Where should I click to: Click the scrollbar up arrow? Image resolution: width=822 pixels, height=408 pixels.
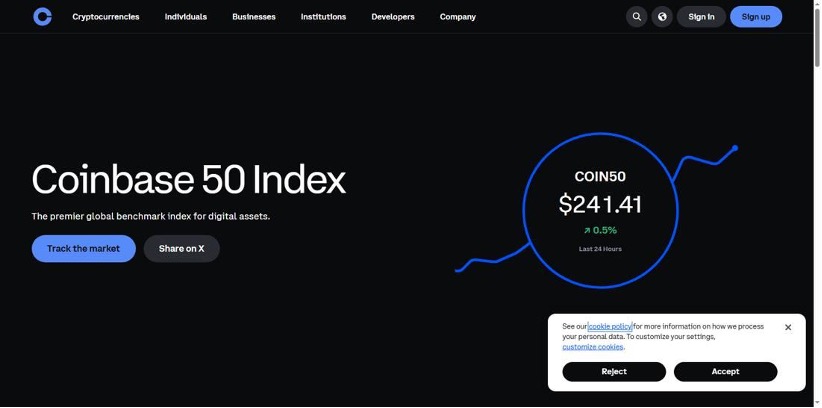(817, 3)
